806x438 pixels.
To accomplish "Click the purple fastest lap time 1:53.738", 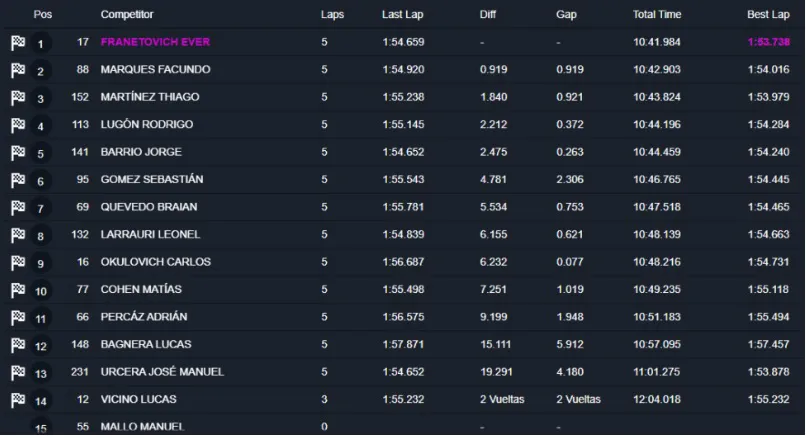I will click(768, 42).
